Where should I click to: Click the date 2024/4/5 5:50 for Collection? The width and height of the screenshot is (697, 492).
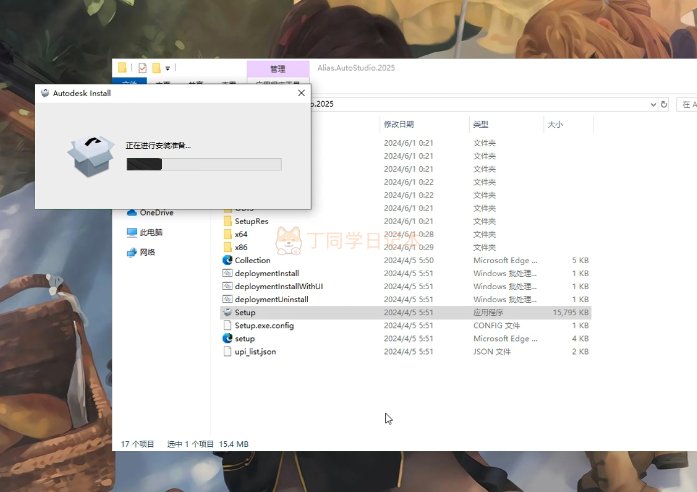click(409, 260)
